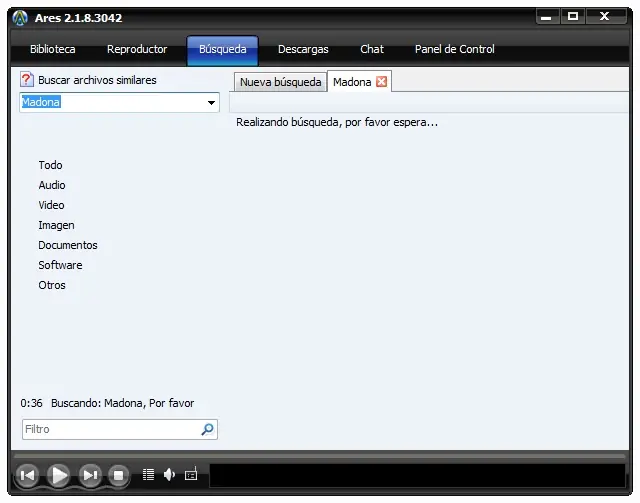Open Panel de Control tab

455,49
